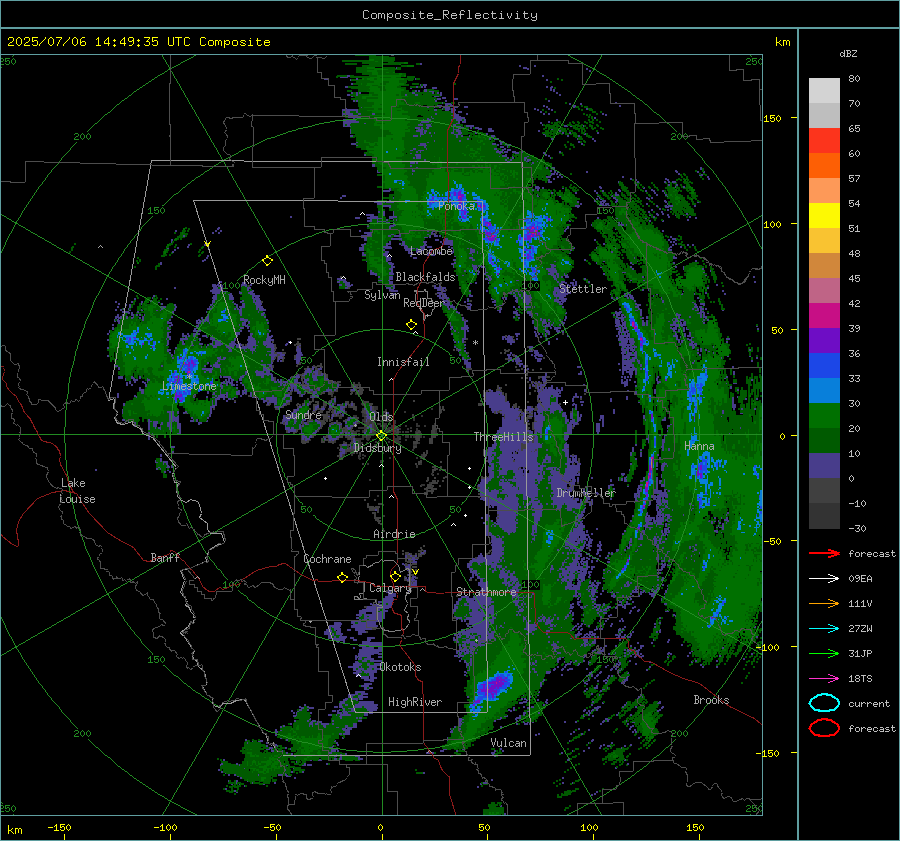
Task: Click the Blackfalds city label
Action: pyautogui.click(x=425, y=277)
